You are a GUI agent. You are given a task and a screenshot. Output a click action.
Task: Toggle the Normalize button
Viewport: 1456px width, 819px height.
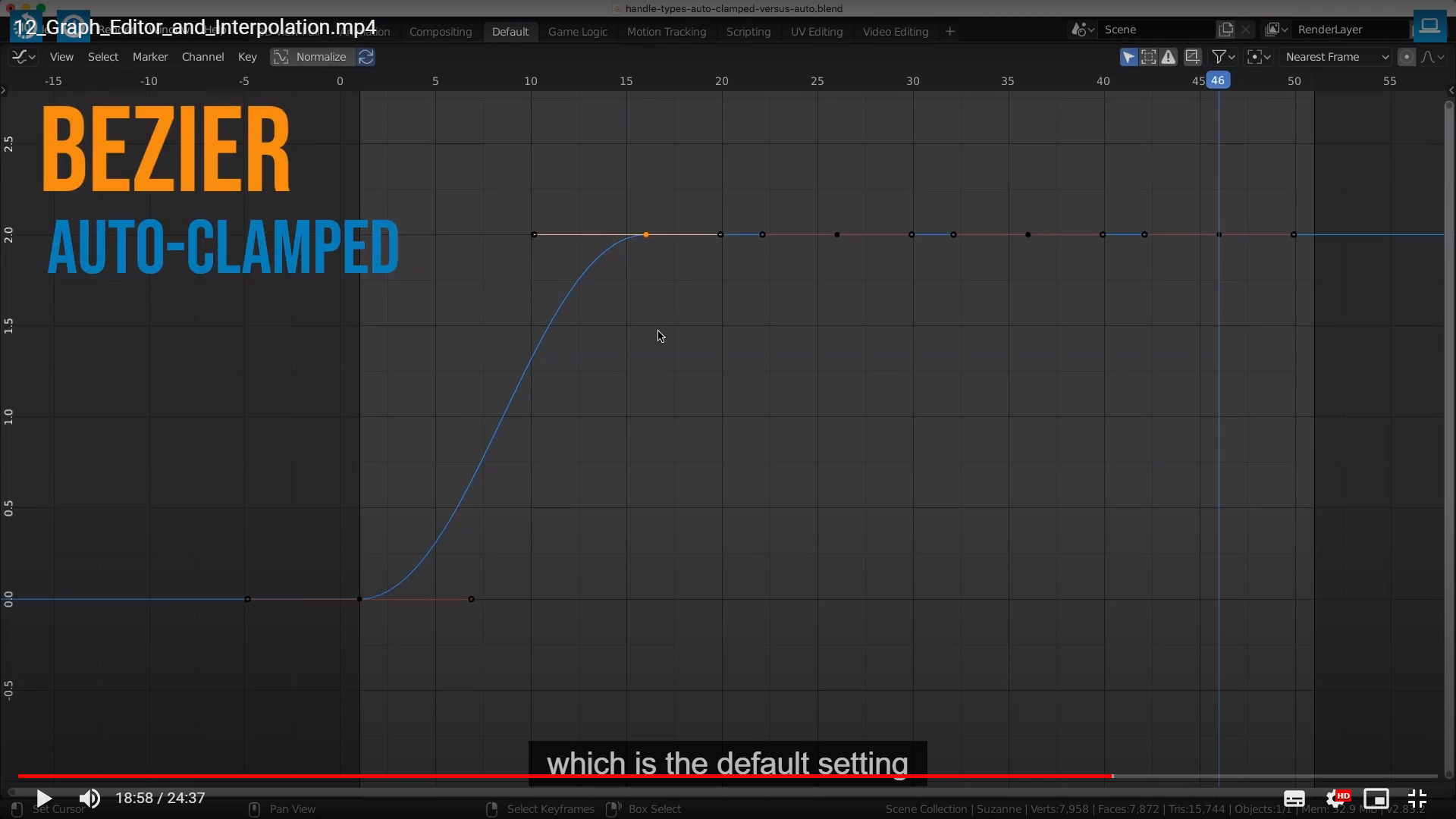(312, 57)
